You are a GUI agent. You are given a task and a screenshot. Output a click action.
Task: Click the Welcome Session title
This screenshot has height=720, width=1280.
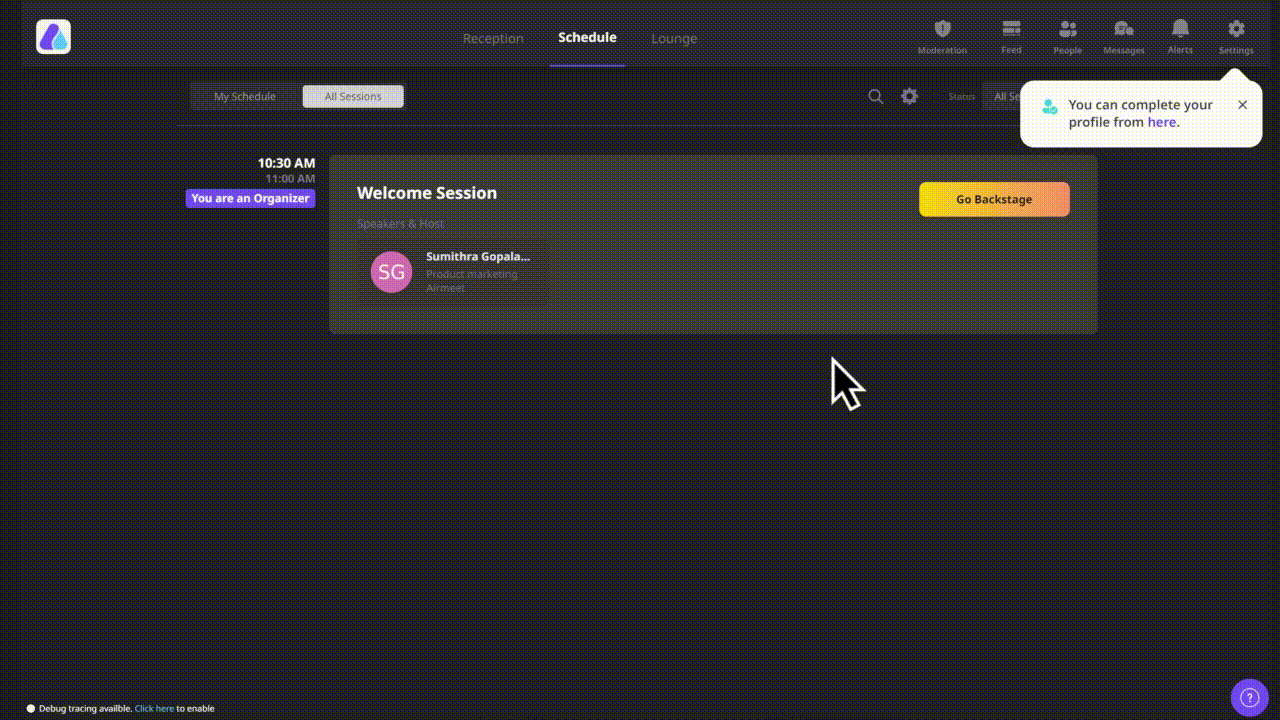[x=427, y=193]
